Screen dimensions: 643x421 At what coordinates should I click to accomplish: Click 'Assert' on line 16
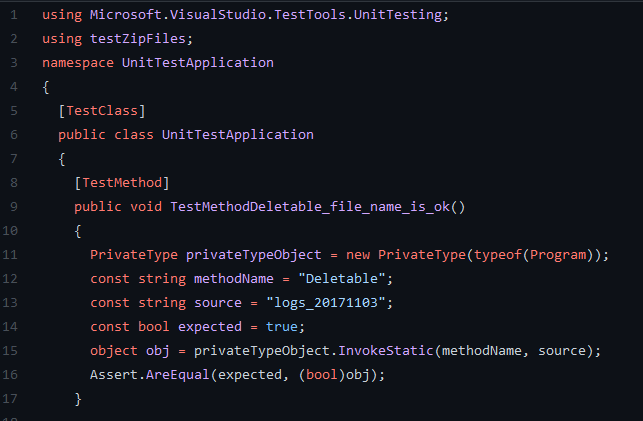pos(114,375)
